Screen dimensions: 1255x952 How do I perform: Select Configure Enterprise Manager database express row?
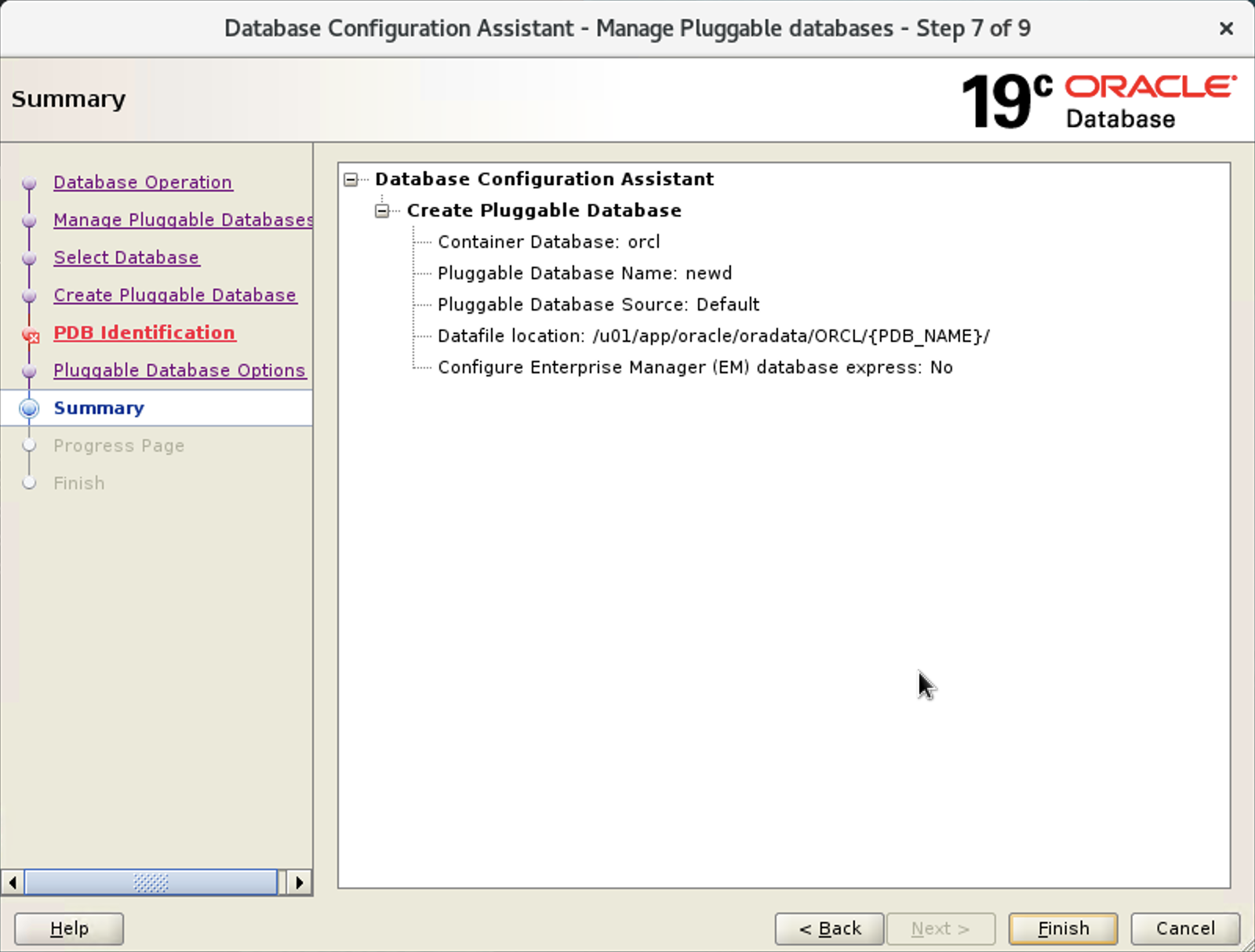tap(695, 367)
